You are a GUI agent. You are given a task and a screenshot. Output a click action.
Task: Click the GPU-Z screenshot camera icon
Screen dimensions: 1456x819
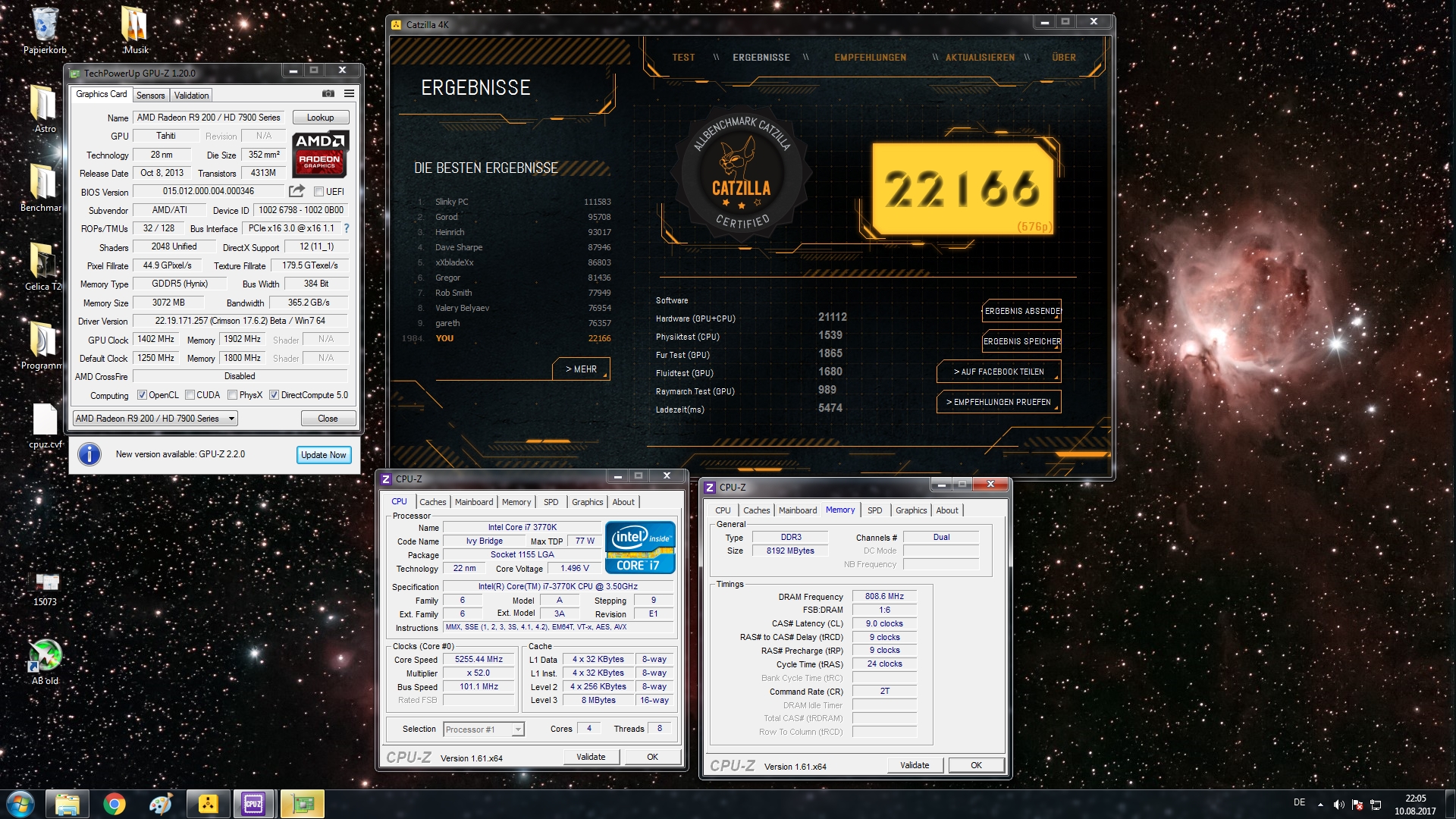point(328,94)
